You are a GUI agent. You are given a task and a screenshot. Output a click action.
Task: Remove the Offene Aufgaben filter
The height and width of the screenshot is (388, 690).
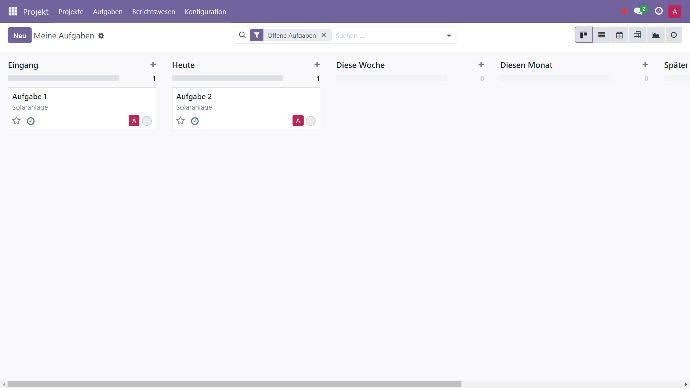coord(324,35)
